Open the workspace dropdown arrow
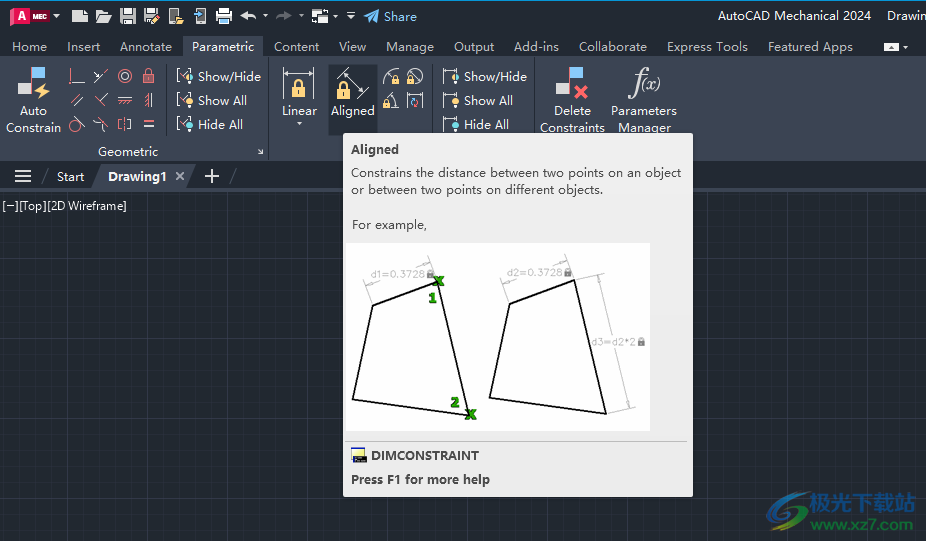This screenshot has width=926, height=541. [335, 16]
